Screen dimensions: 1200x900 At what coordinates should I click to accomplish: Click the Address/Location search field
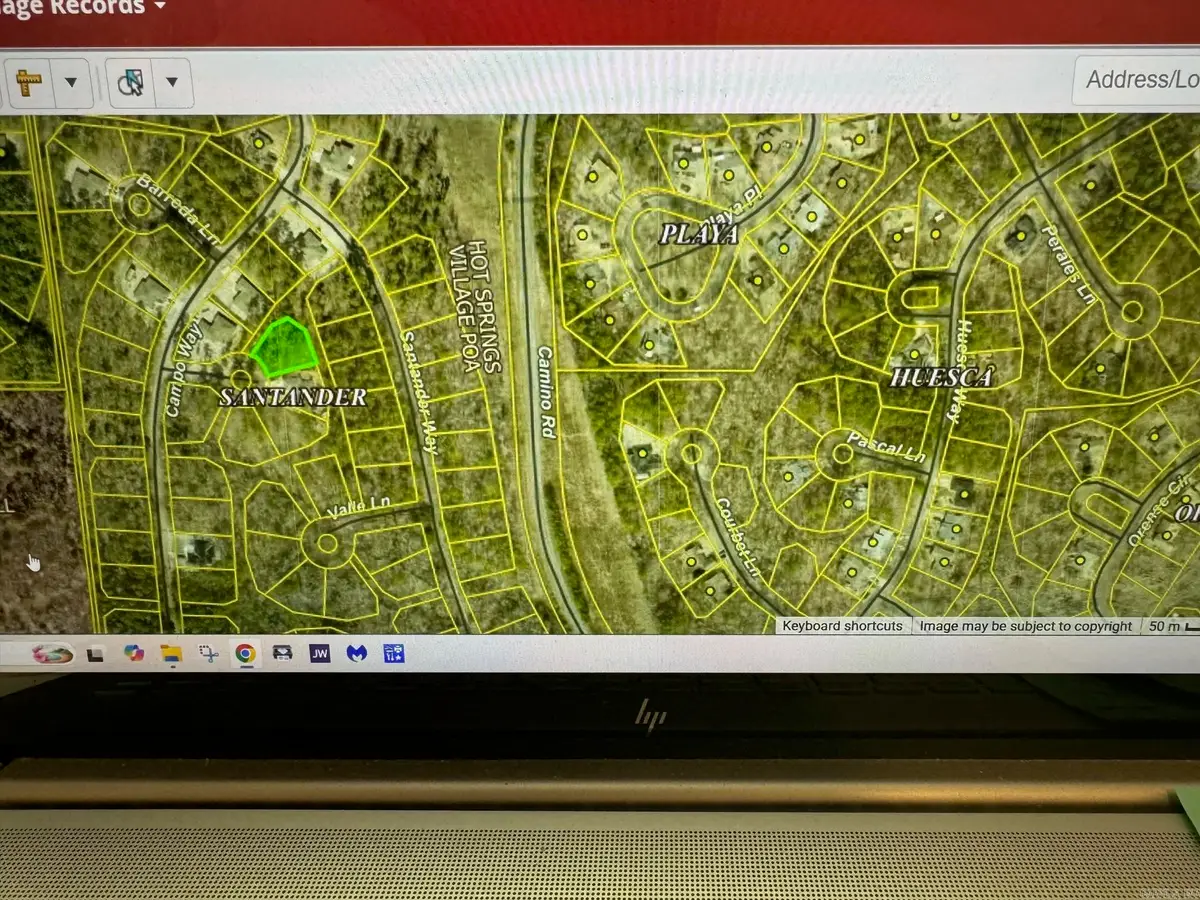click(x=1140, y=80)
